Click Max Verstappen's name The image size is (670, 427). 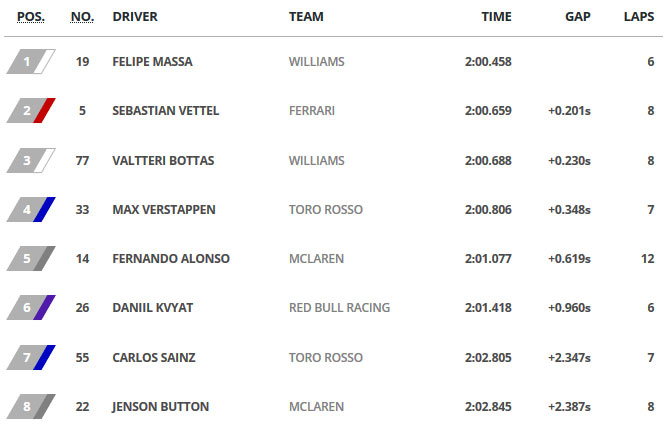[x=164, y=209]
